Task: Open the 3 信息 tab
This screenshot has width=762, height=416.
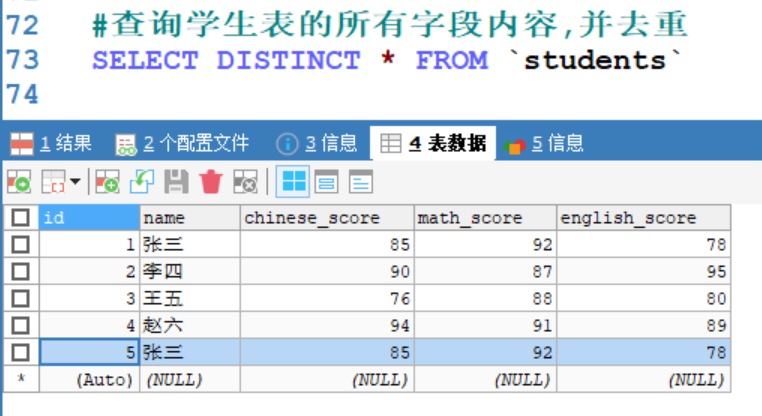Action: click(317, 143)
